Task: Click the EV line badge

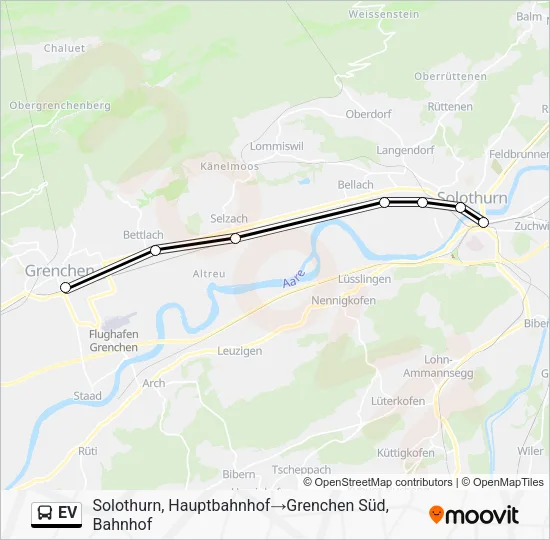Action: tap(56, 514)
